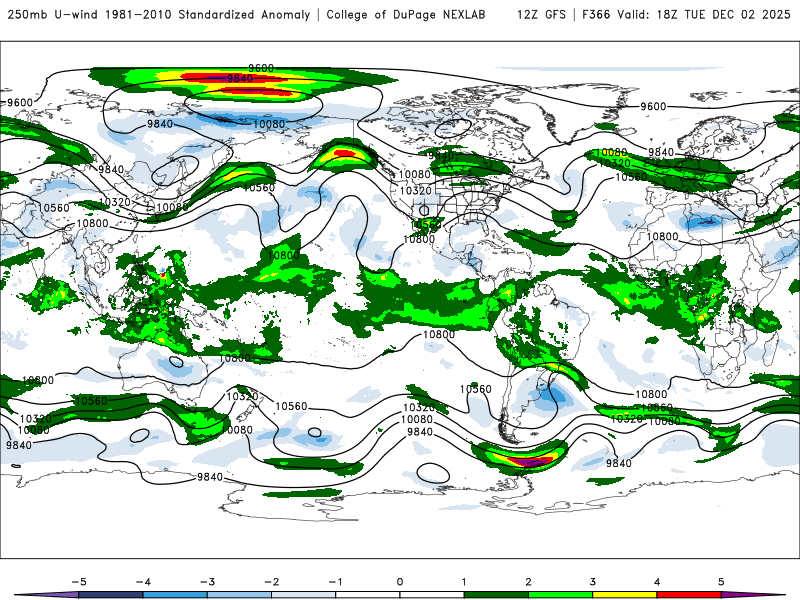
Task: Click '1981-2010 Standardized Anomaly' in the title
Action: pos(208,14)
